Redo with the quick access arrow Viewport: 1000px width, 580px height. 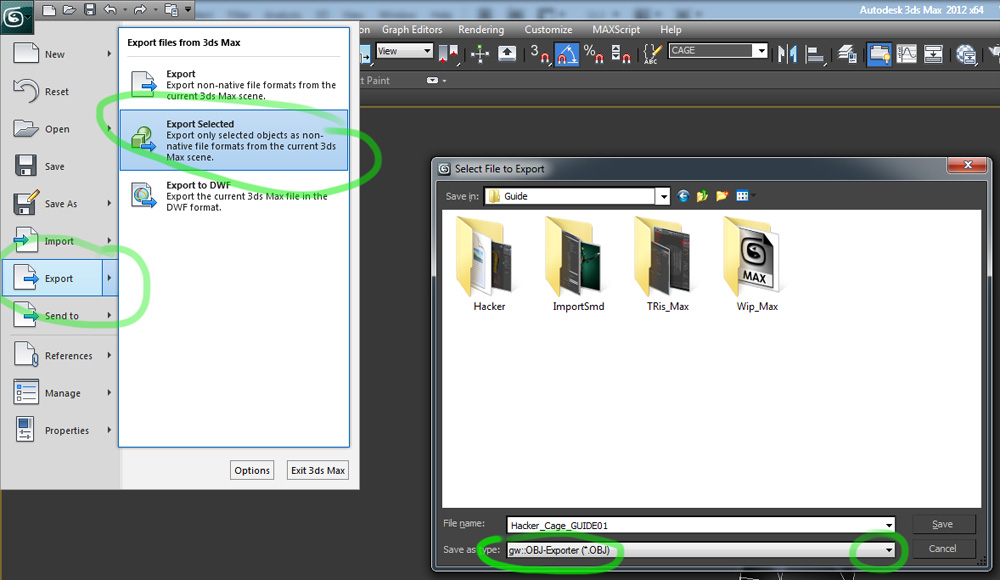pyautogui.click(x=140, y=9)
